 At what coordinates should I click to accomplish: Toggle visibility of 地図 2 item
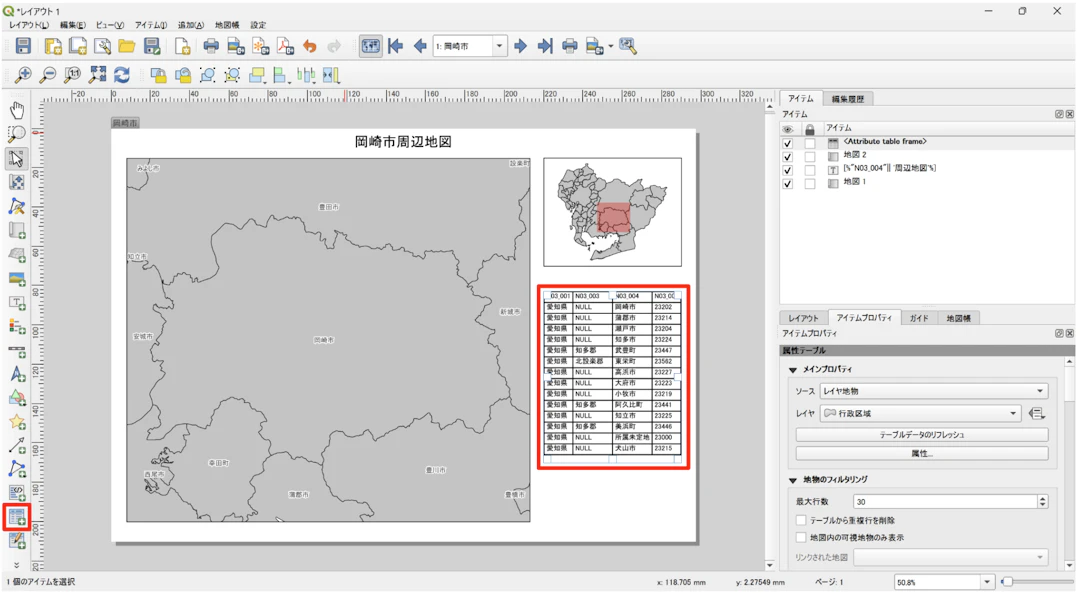point(787,156)
